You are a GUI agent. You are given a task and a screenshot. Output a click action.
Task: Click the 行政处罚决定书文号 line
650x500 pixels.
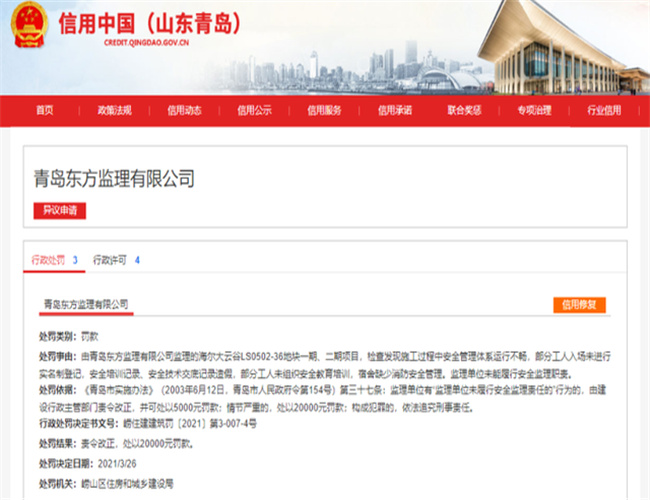click(148, 424)
